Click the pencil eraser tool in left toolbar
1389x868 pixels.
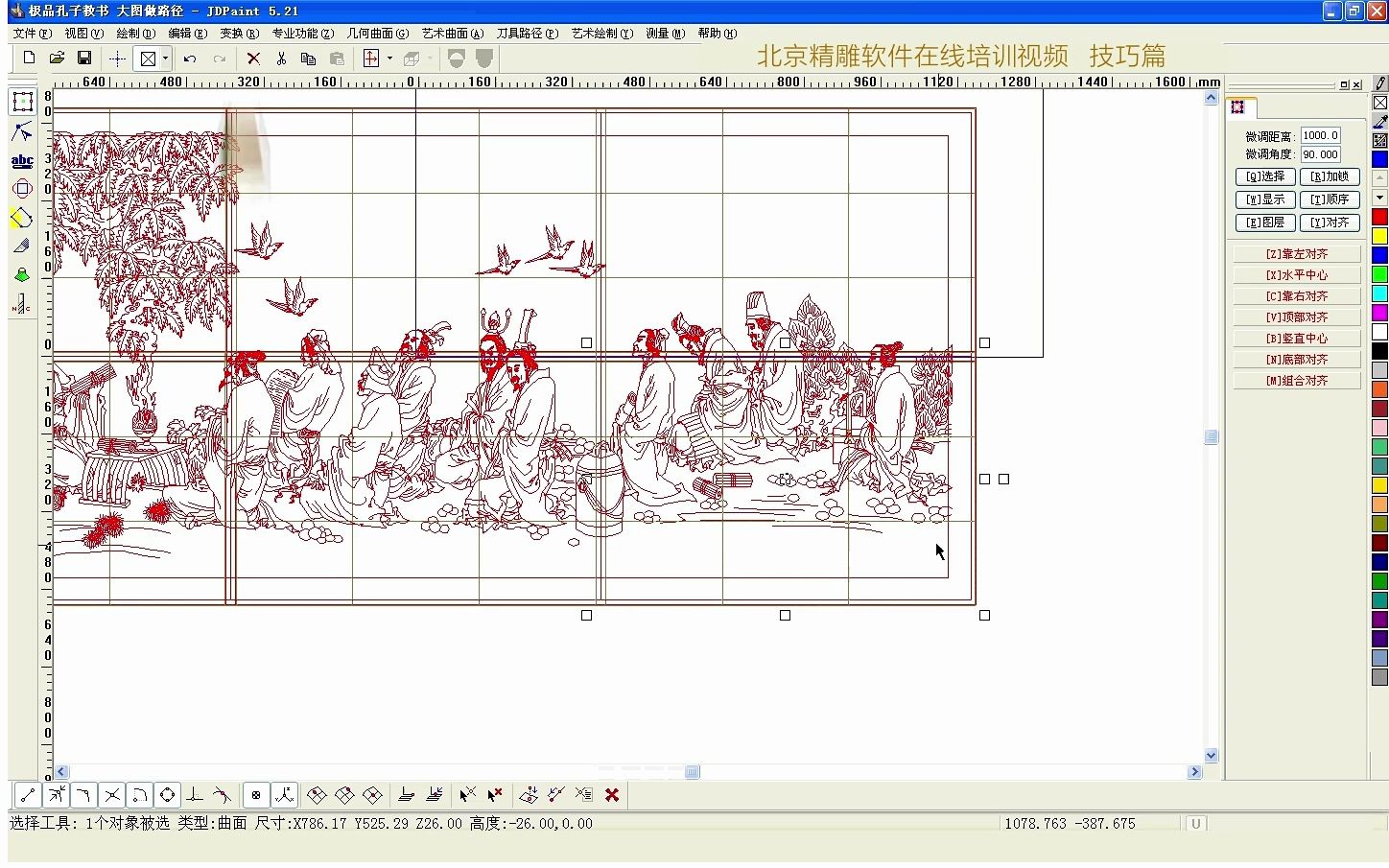22,246
